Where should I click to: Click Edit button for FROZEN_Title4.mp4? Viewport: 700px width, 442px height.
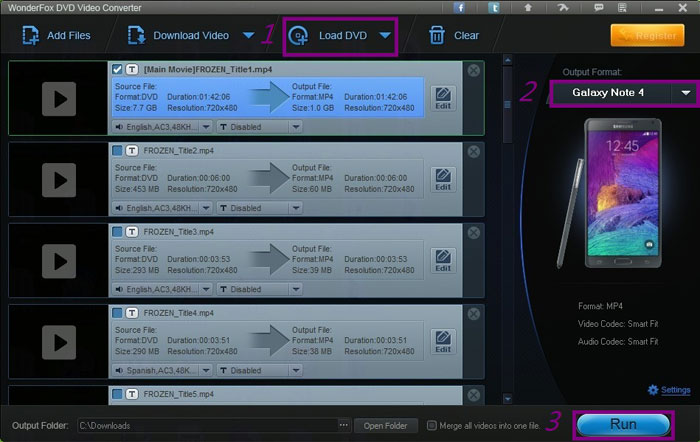tap(443, 342)
